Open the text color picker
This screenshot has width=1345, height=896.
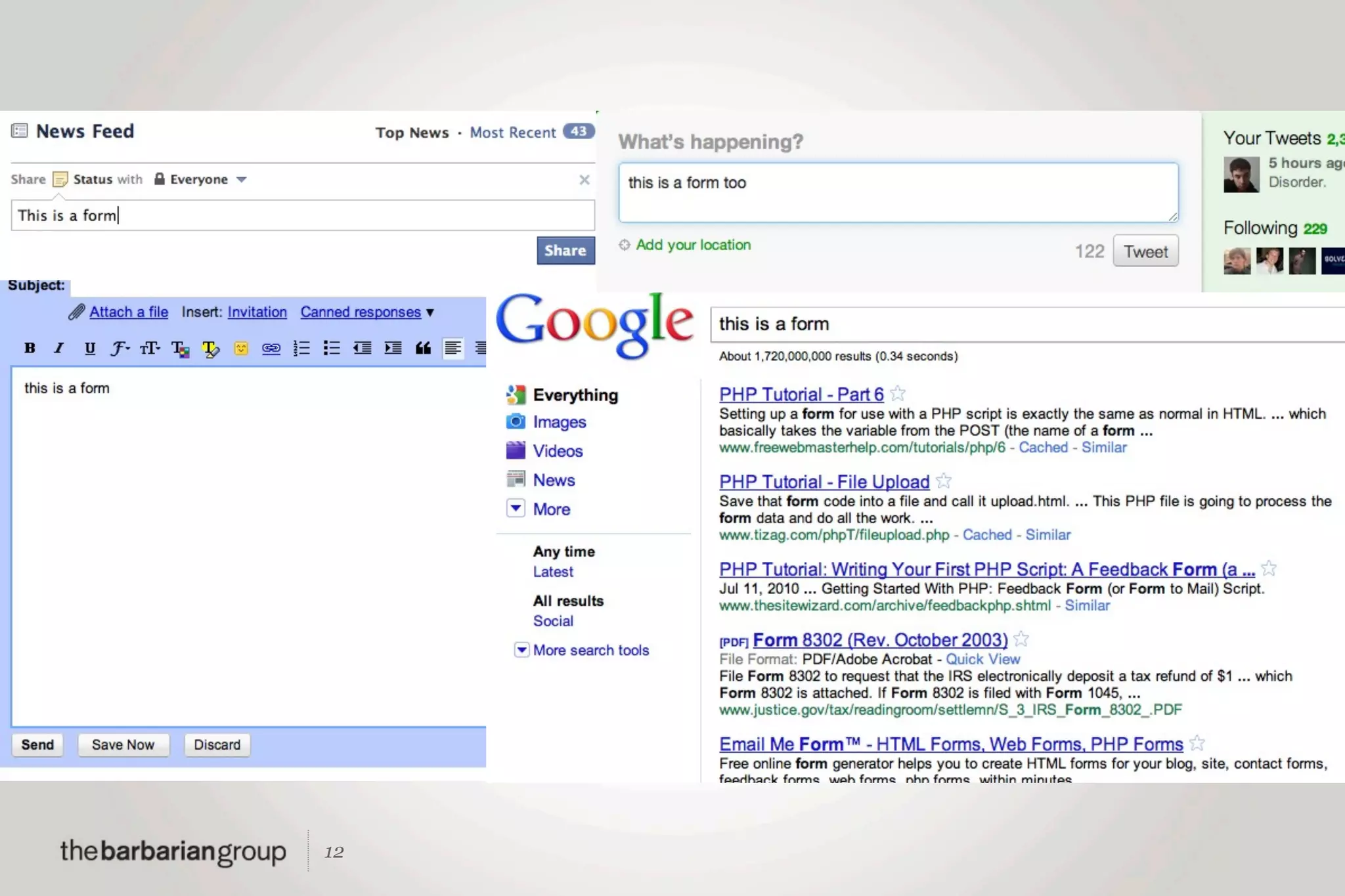point(180,349)
